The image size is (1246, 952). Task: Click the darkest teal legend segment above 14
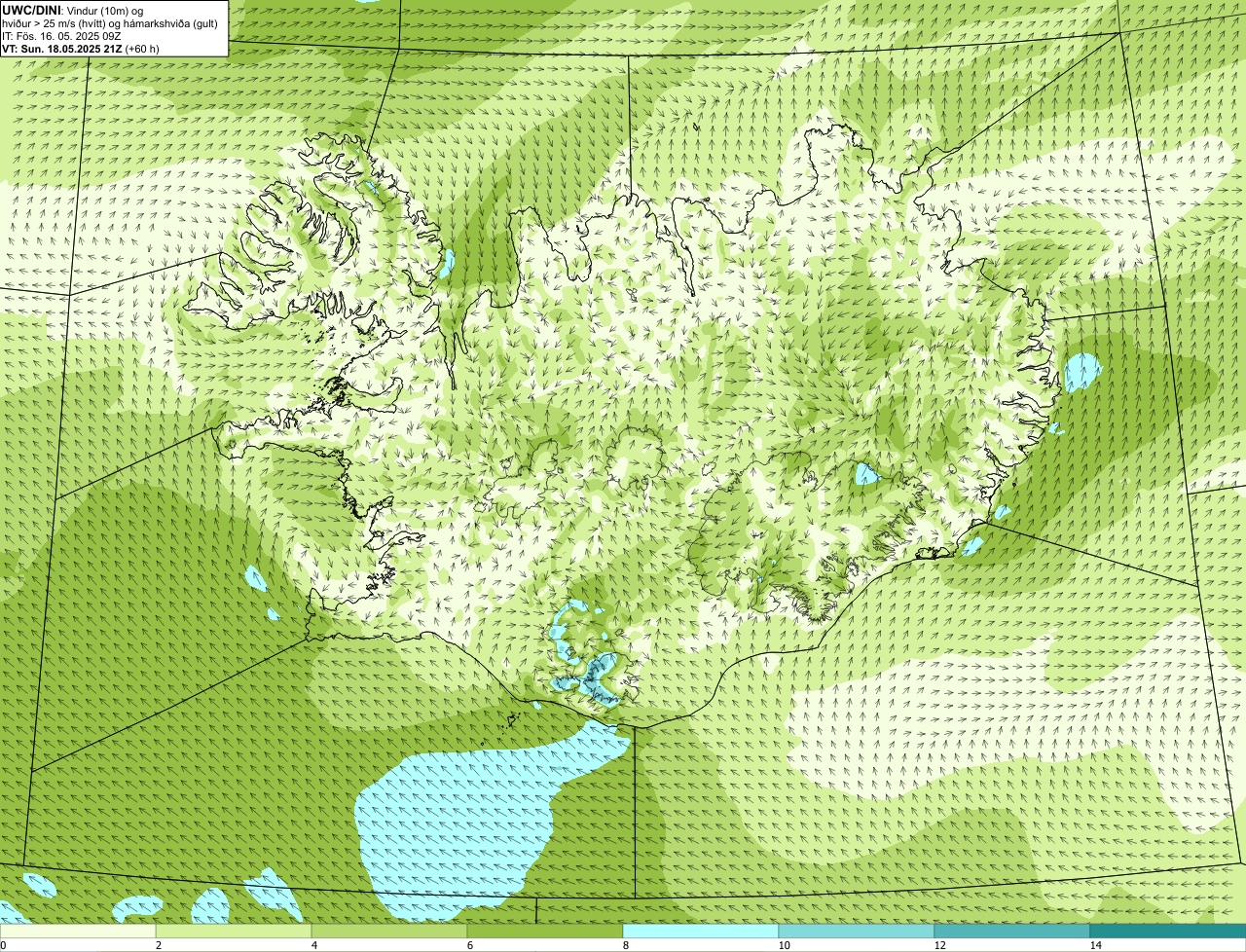[x=1168, y=931]
